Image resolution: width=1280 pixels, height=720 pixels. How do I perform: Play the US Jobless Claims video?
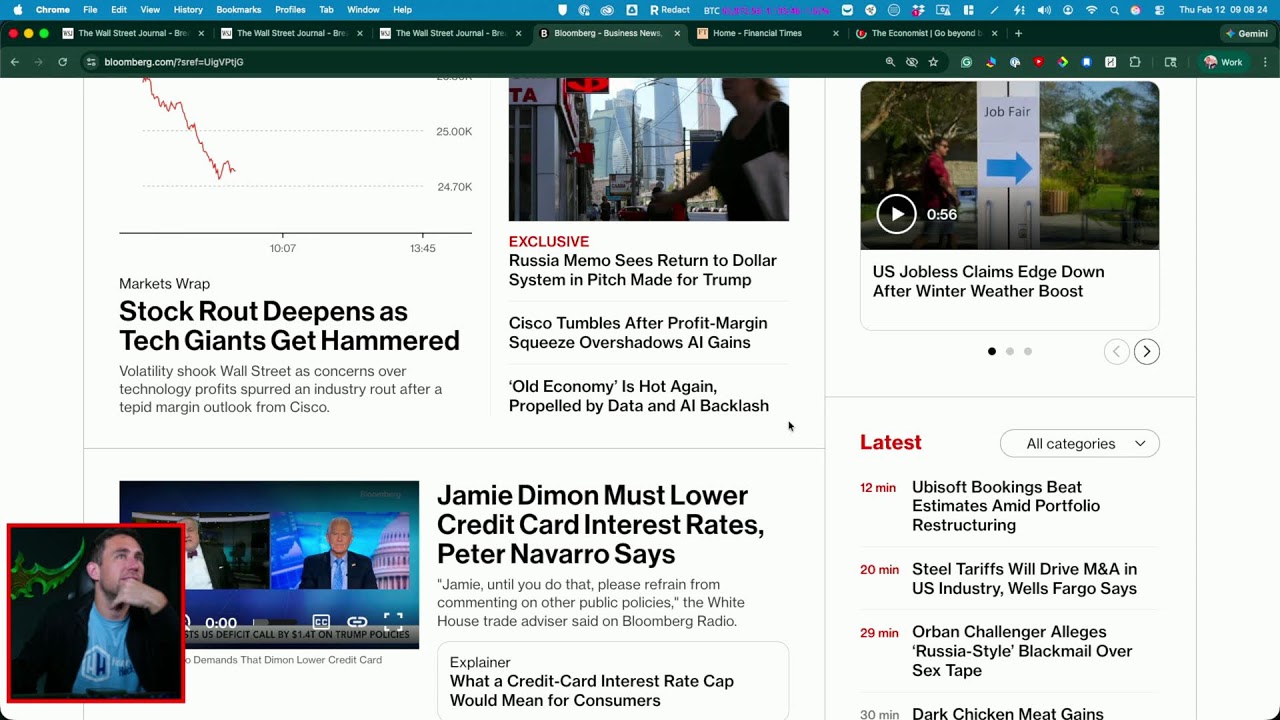point(896,214)
